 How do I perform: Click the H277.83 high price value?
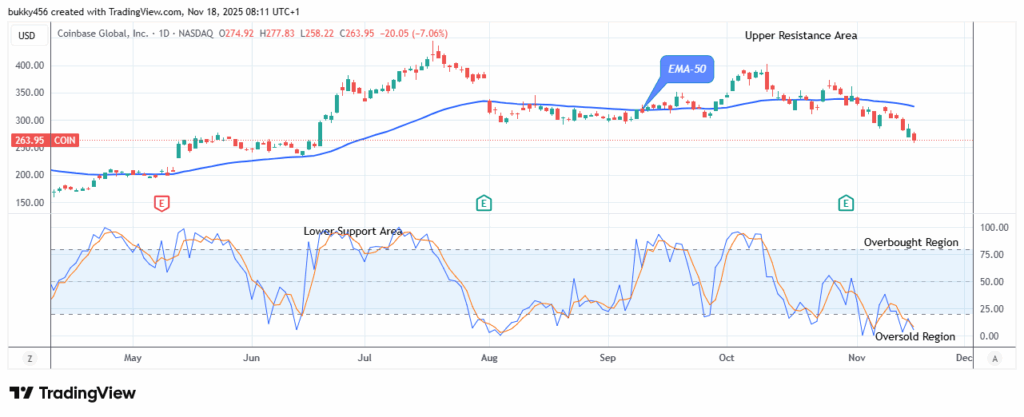280,33
